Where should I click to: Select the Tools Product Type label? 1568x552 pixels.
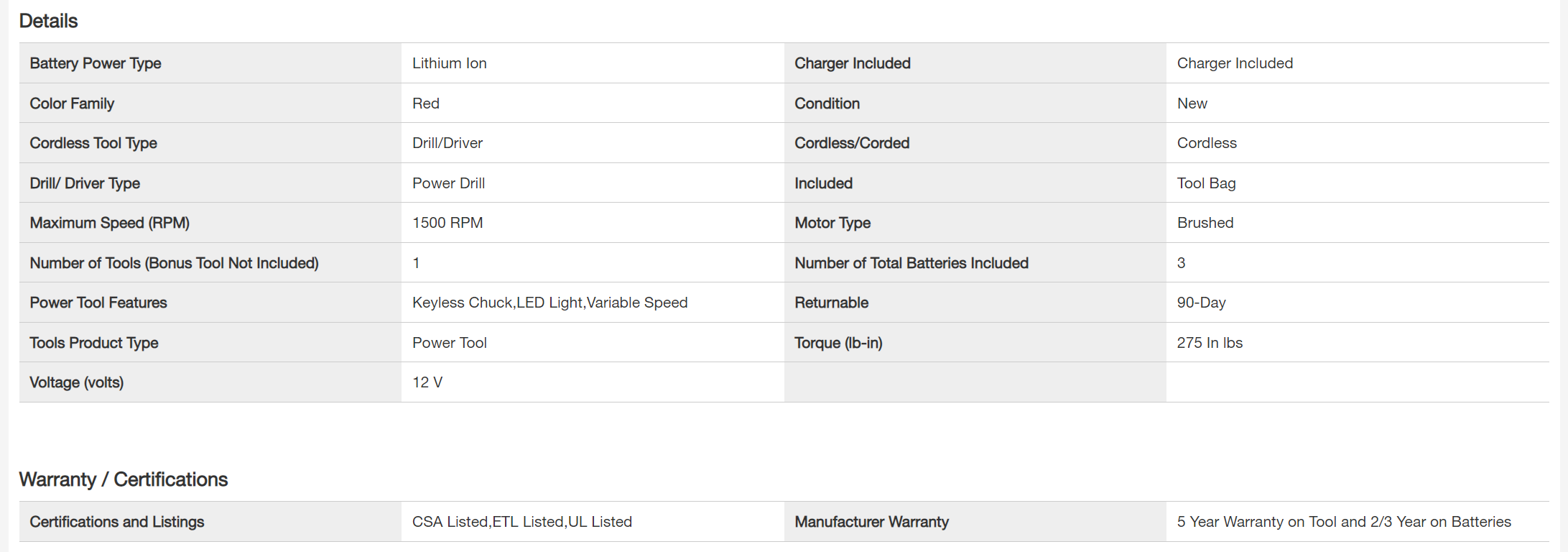pos(94,343)
